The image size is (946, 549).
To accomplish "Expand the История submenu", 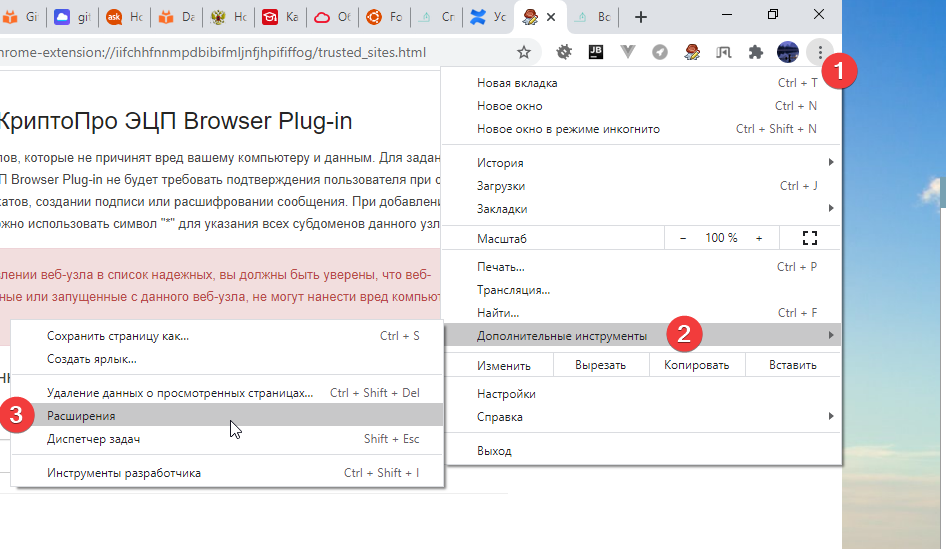I will coord(642,162).
